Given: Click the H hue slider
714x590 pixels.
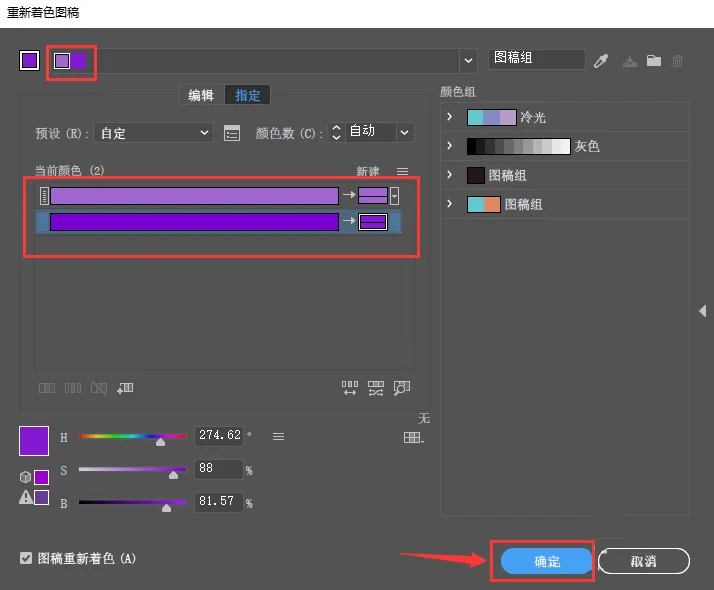Looking at the screenshot, I should pyautogui.click(x=133, y=436).
